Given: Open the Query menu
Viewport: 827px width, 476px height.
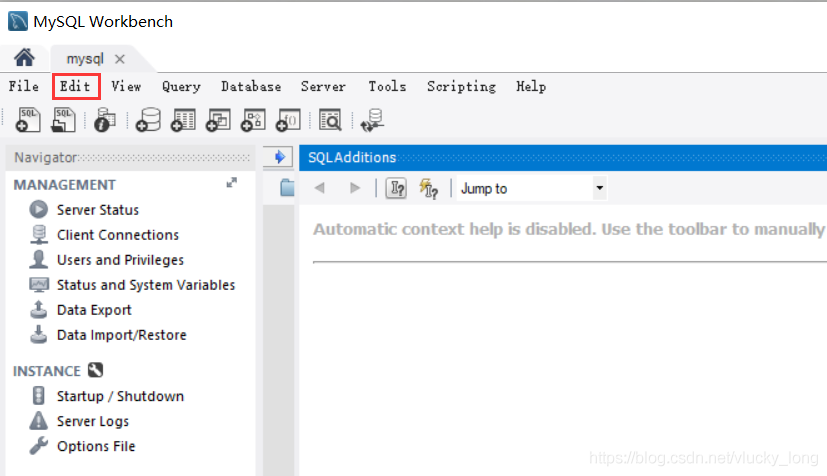Looking at the screenshot, I should click(181, 86).
